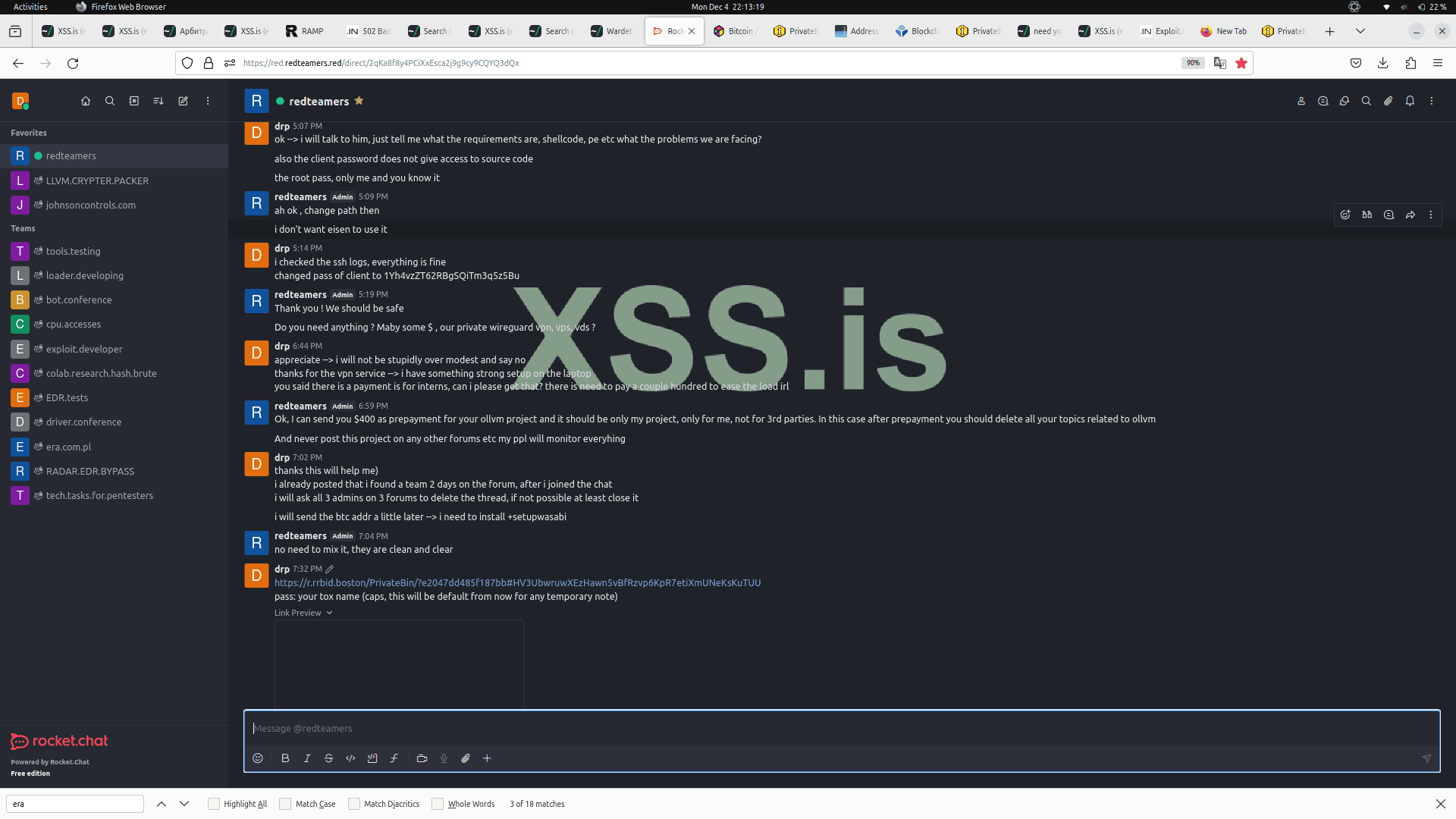Star the redteamers room as favorite
Screen dimensions: 1456x819
(x=359, y=101)
